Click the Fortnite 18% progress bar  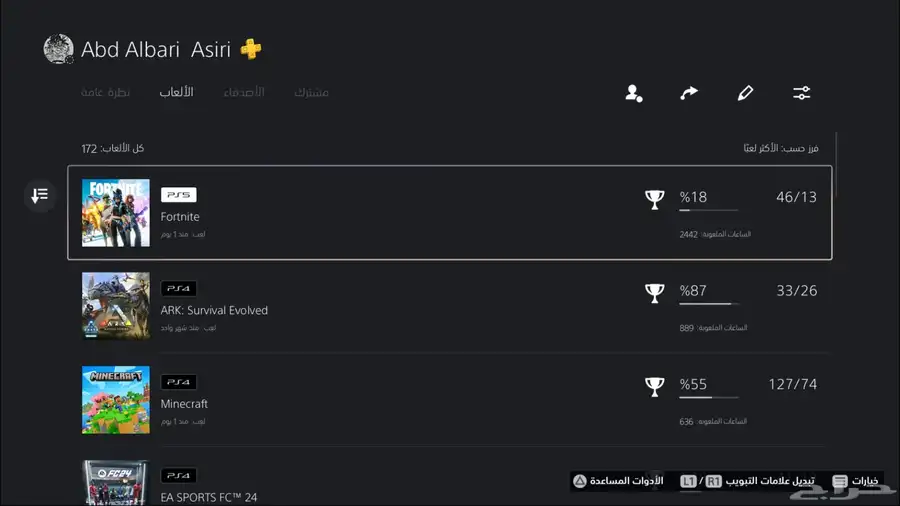708,210
